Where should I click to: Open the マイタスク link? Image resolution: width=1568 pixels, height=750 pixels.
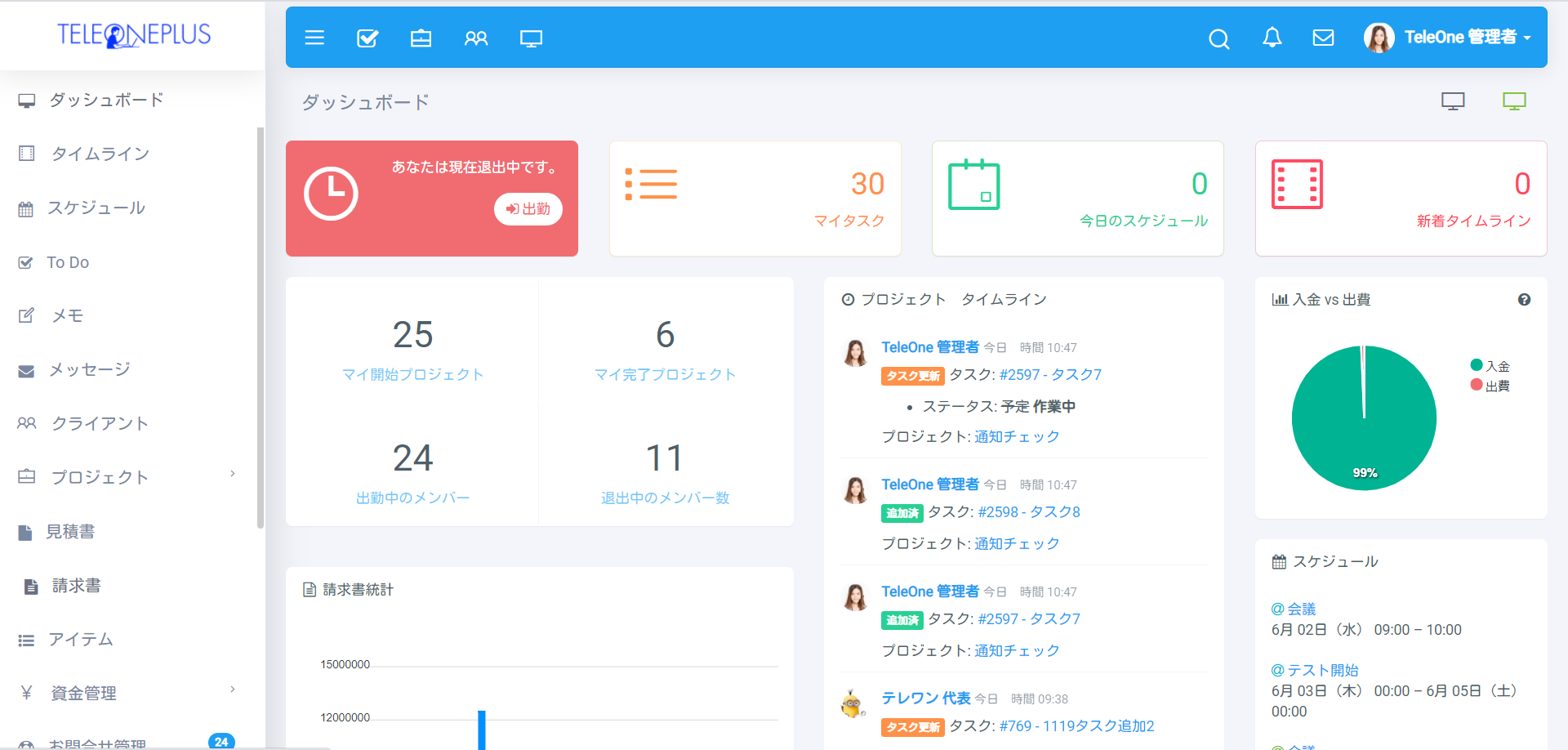849,221
